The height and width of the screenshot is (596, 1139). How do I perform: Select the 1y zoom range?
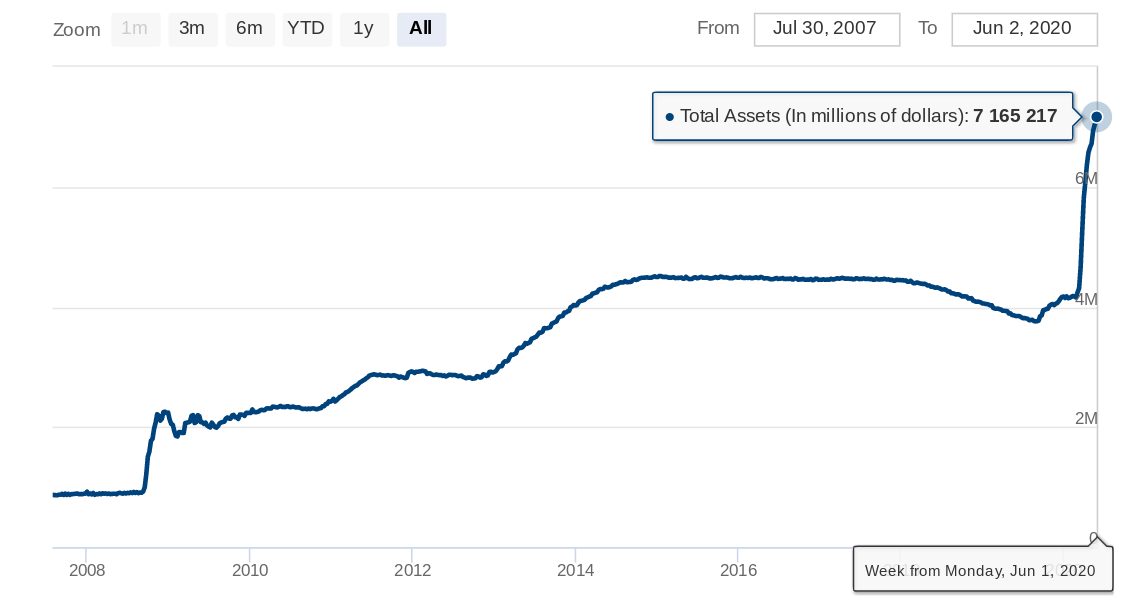[364, 29]
